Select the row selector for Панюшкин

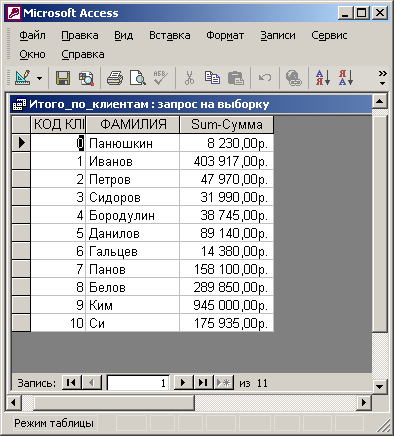coord(21,143)
